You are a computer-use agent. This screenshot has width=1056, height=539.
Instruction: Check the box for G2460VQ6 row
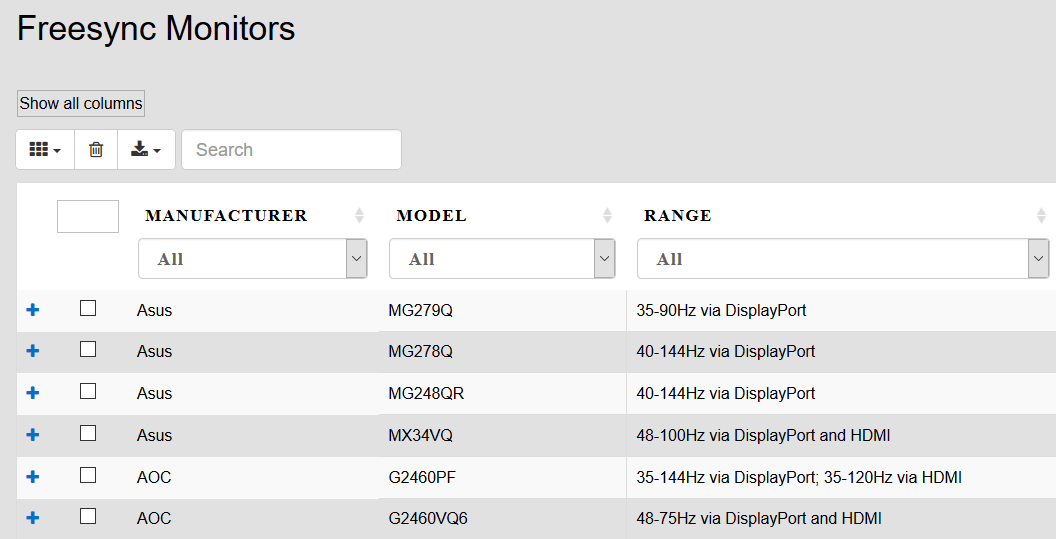point(88,516)
